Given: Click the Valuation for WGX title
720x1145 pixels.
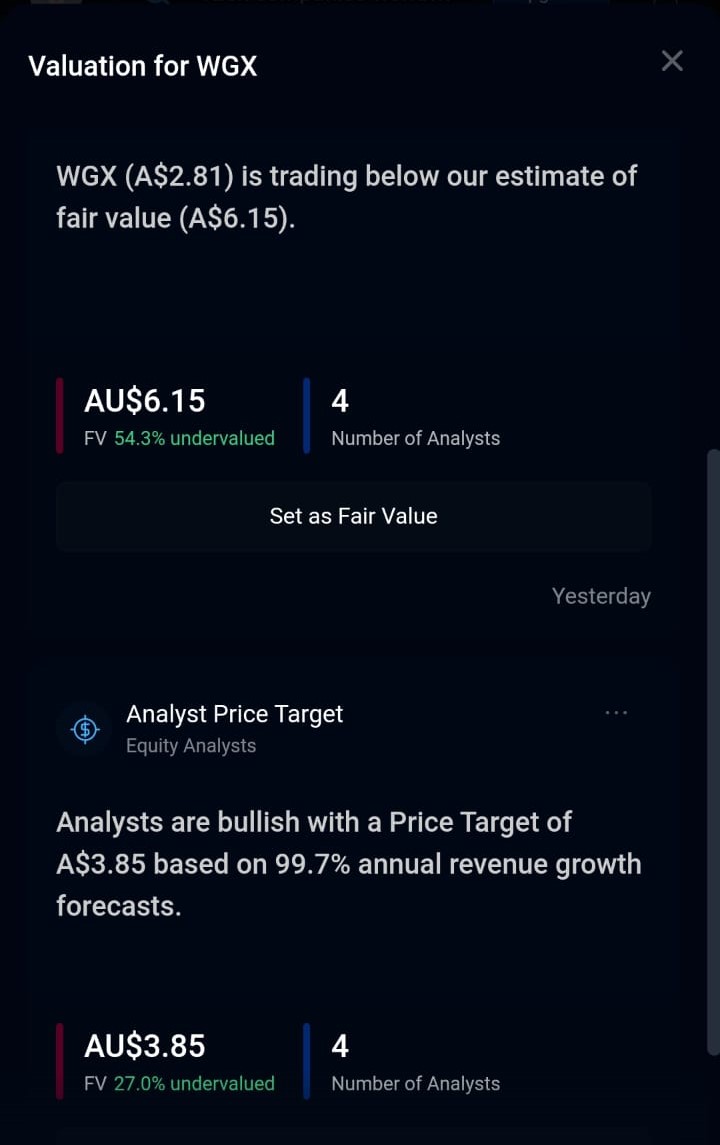Looking at the screenshot, I should tap(142, 66).
